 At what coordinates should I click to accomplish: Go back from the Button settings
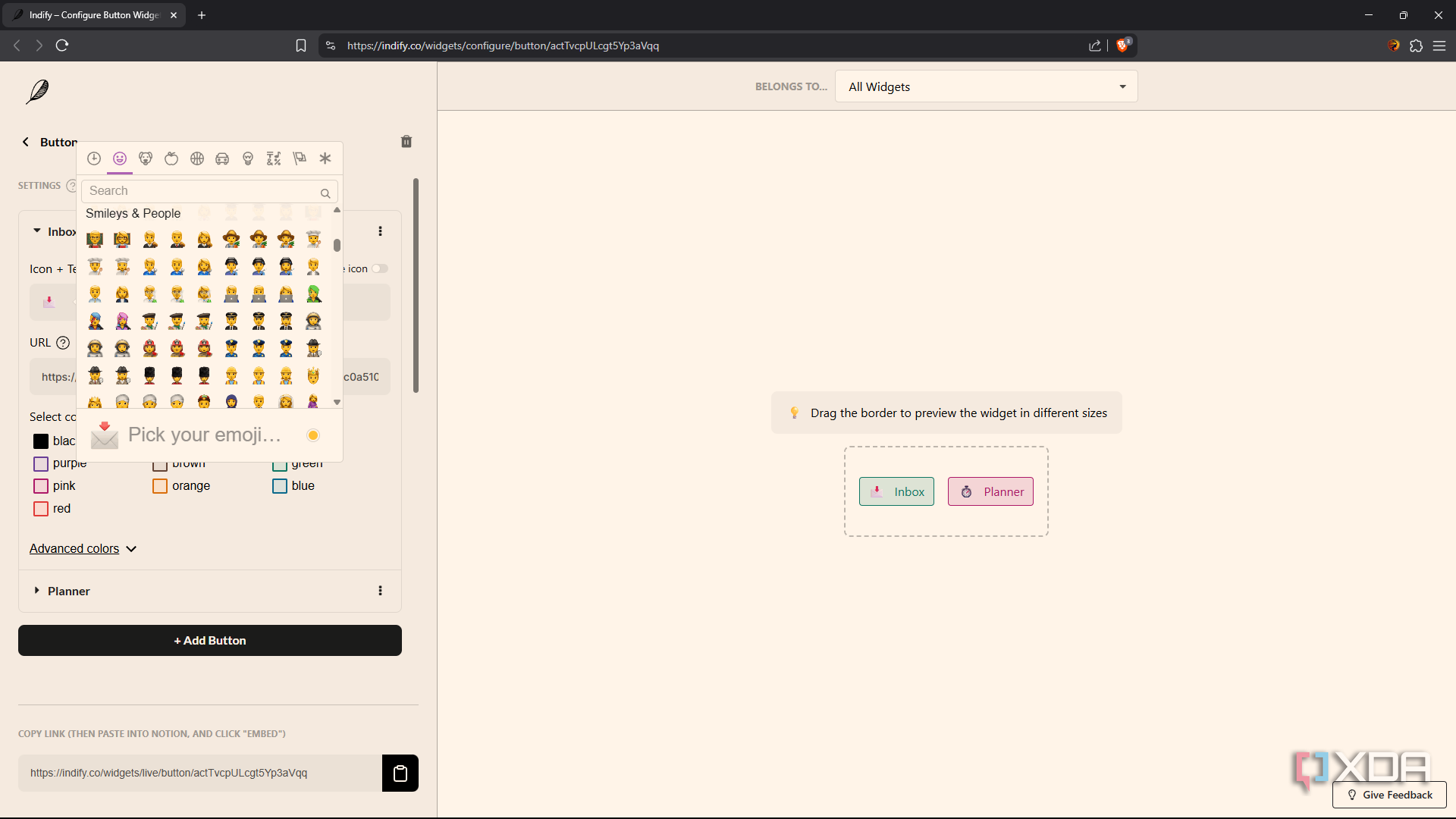pyautogui.click(x=26, y=142)
